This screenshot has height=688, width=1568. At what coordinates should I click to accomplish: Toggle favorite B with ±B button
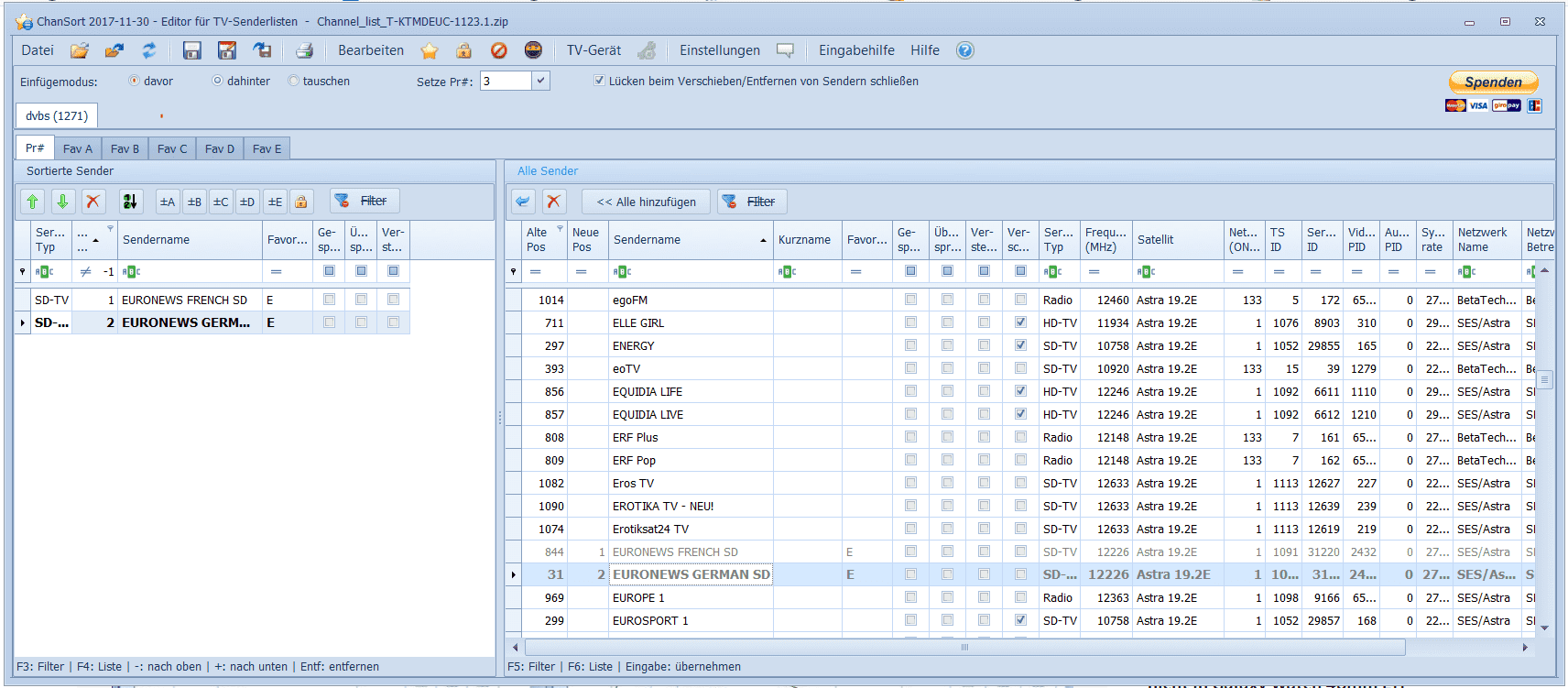click(x=194, y=202)
